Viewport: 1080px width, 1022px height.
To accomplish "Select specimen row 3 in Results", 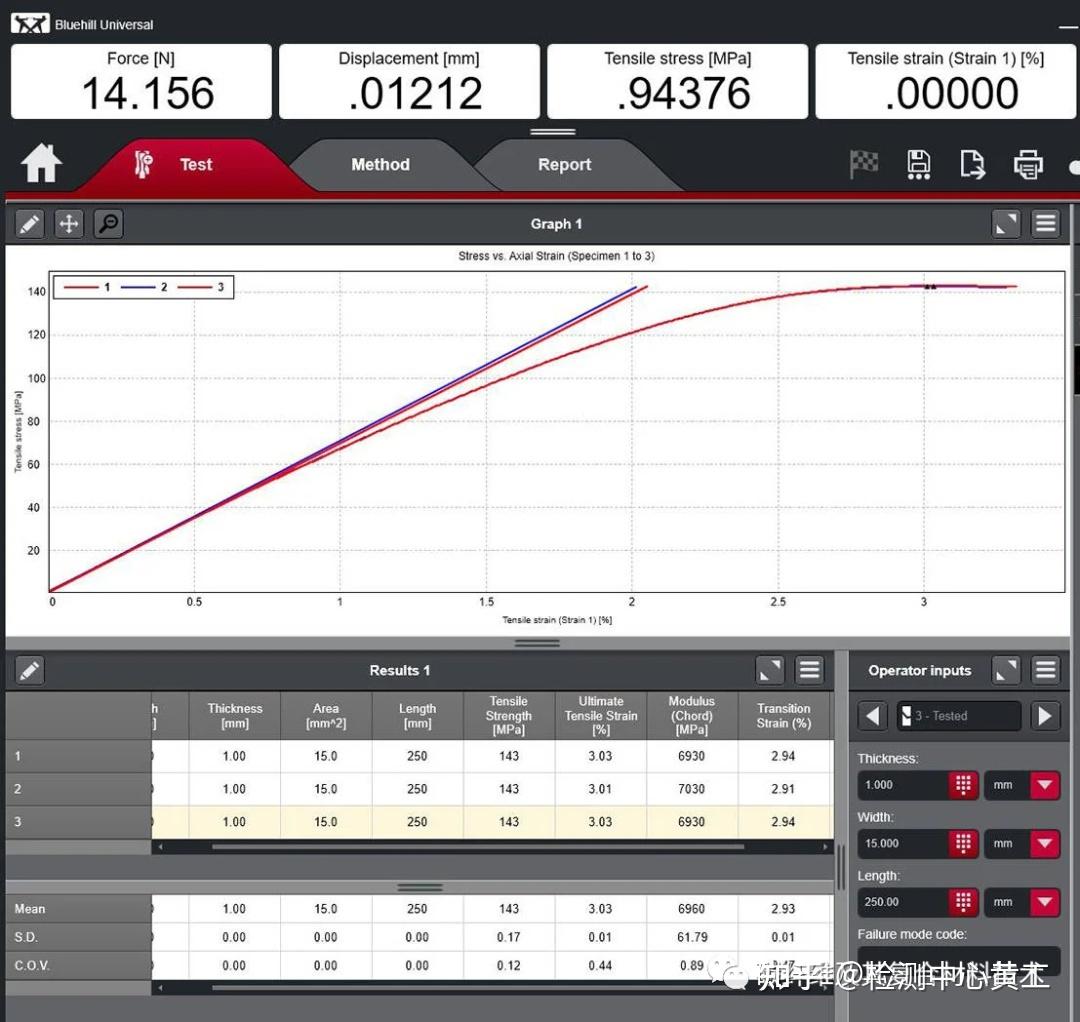I will (x=419, y=822).
